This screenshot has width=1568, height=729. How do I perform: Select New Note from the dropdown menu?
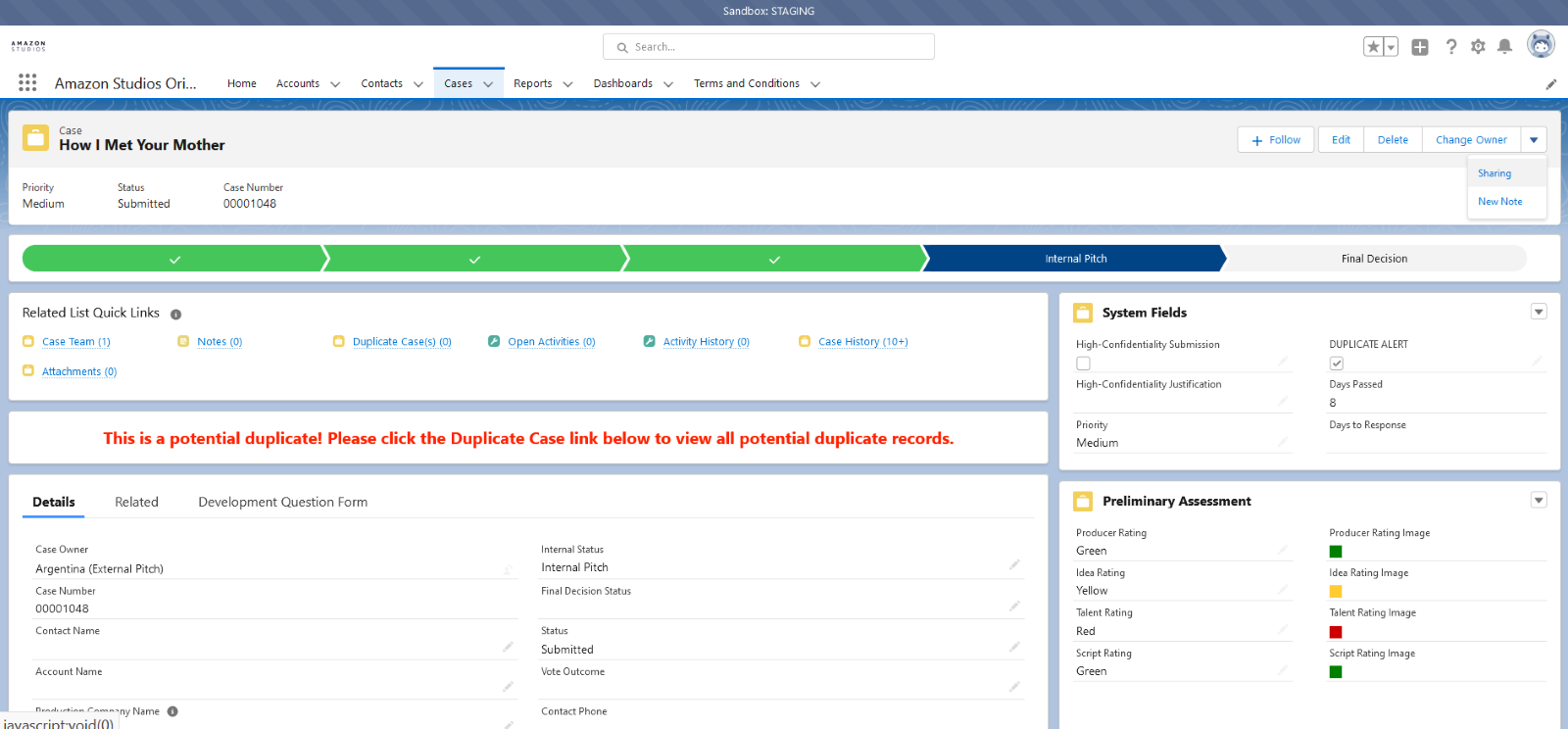point(1507,202)
